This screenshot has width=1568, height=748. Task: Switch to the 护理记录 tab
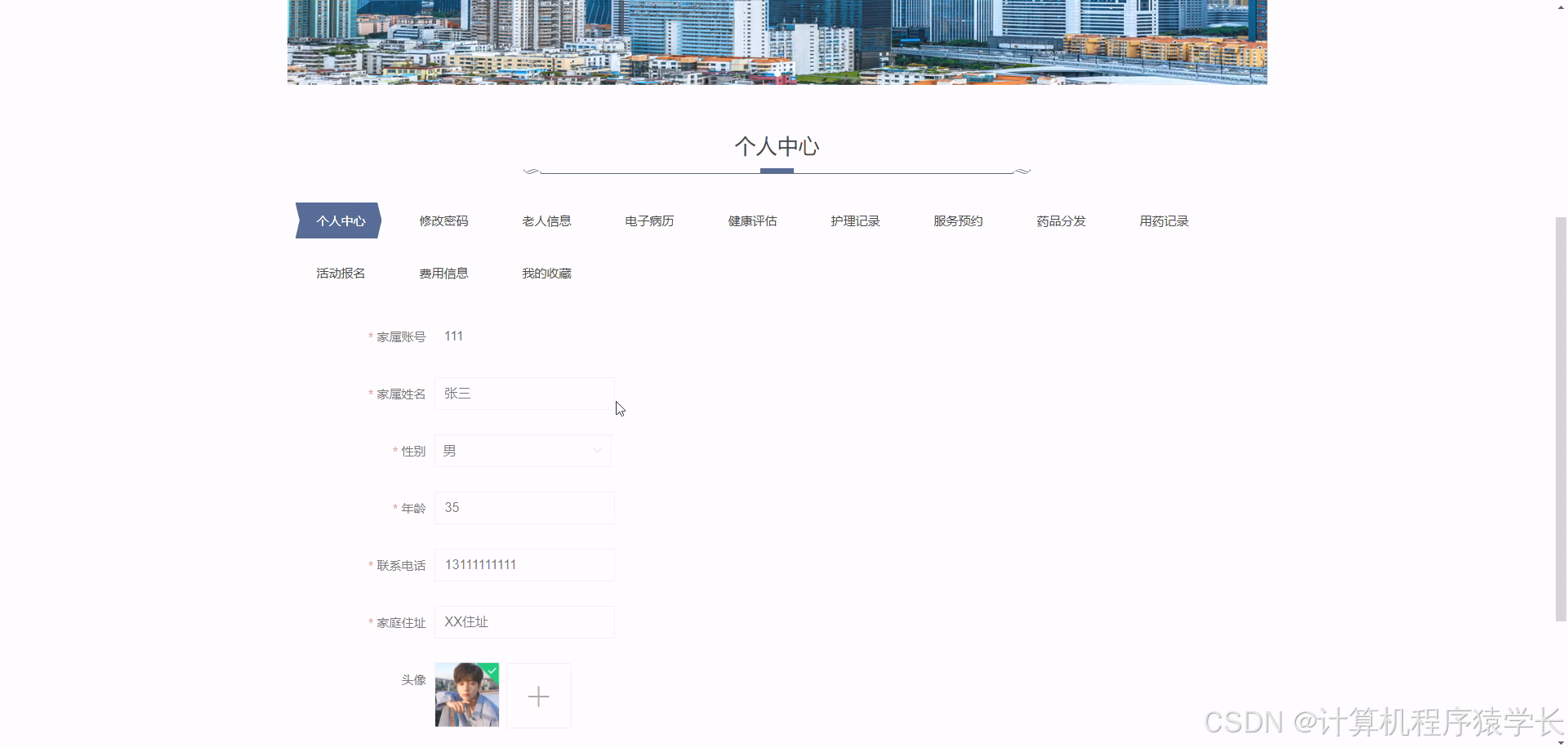855,220
